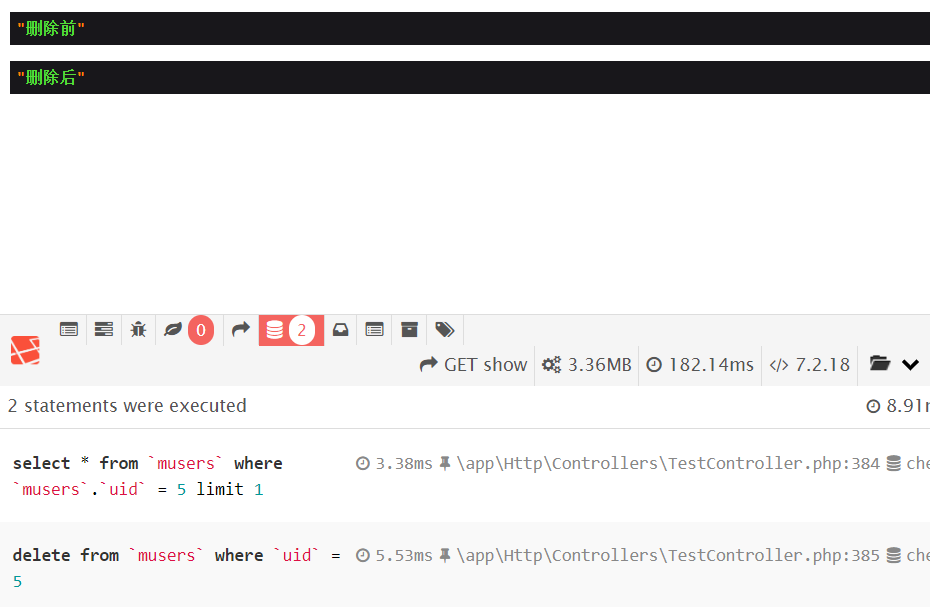The width and height of the screenshot is (930, 607).
Task: Select the delete from musers query row
Action: 465,565
